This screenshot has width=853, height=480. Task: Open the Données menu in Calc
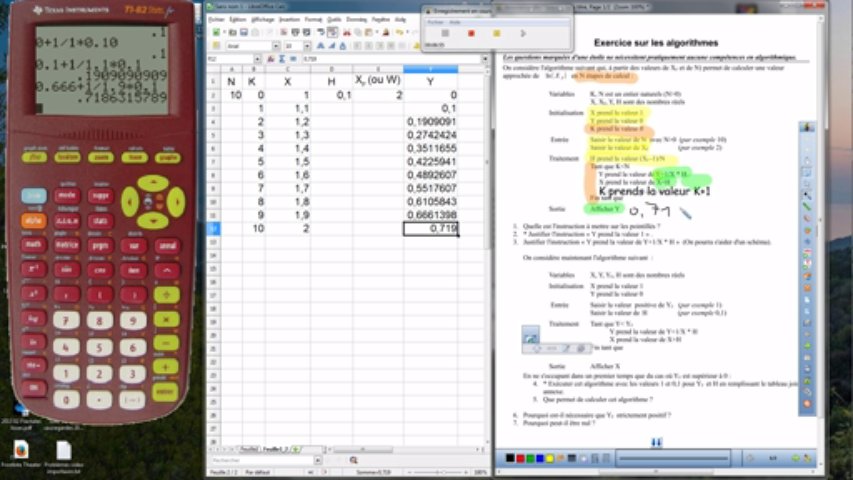(357, 20)
